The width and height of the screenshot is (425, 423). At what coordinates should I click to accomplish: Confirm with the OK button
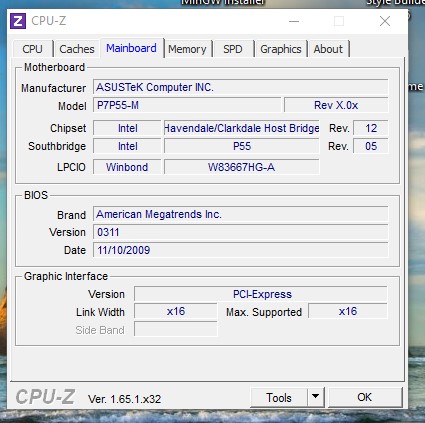365,397
